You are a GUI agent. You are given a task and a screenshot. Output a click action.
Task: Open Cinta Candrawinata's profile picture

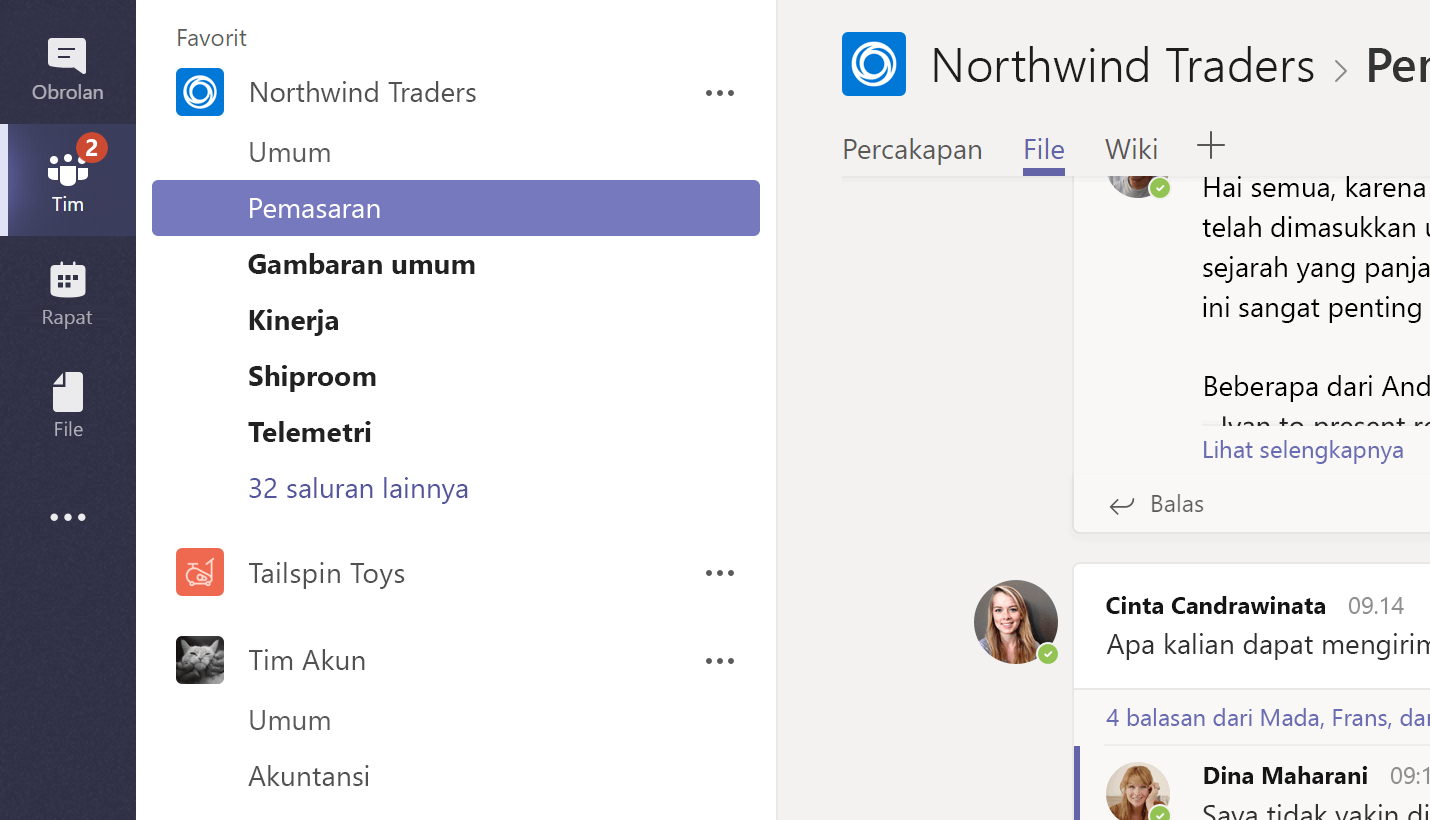click(x=1016, y=622)
